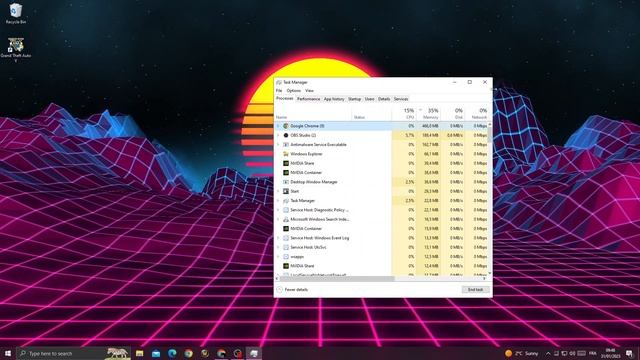Expand the OBS Studio process group
640x360 pixels.
click(278, 135)
